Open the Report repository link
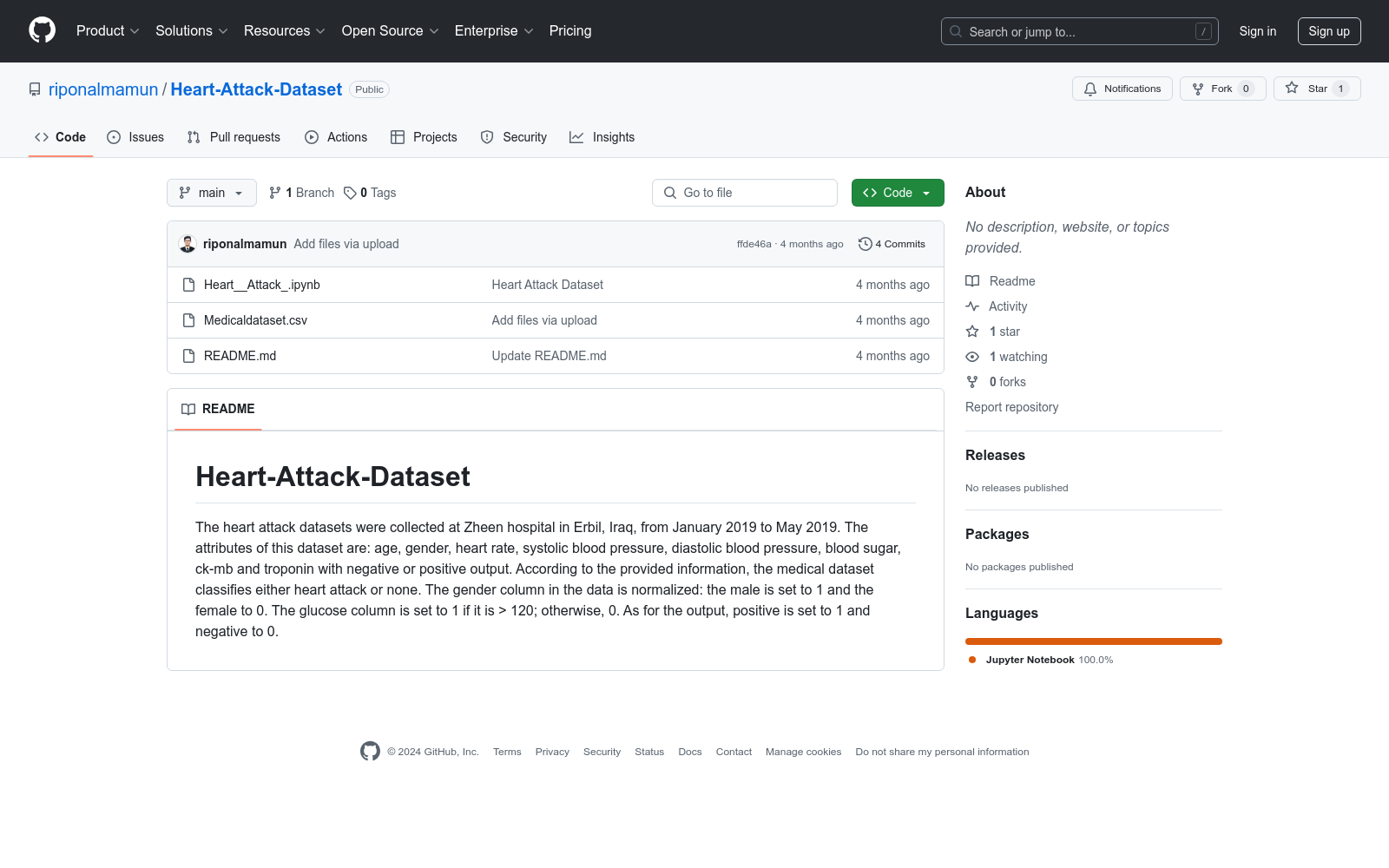Screen dimensions: 1389x868 point(1011,407)
